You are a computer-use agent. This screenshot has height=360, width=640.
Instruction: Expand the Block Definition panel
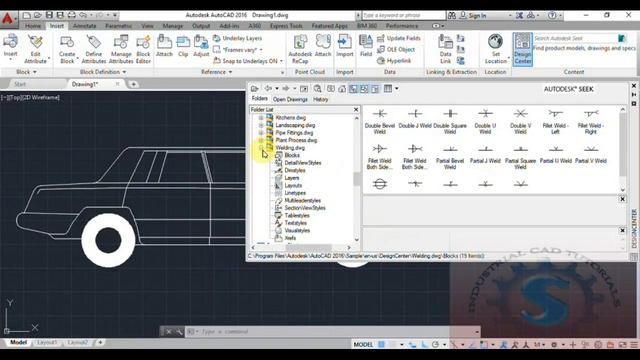click(103, 72)
